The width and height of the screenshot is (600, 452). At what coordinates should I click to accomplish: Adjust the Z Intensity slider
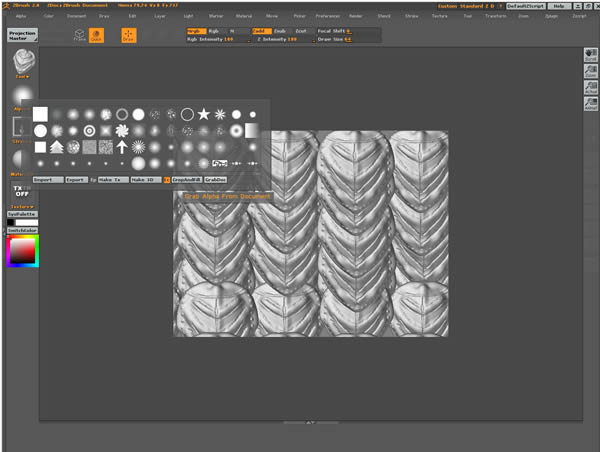pyautogui.click(x=284, y=39)
